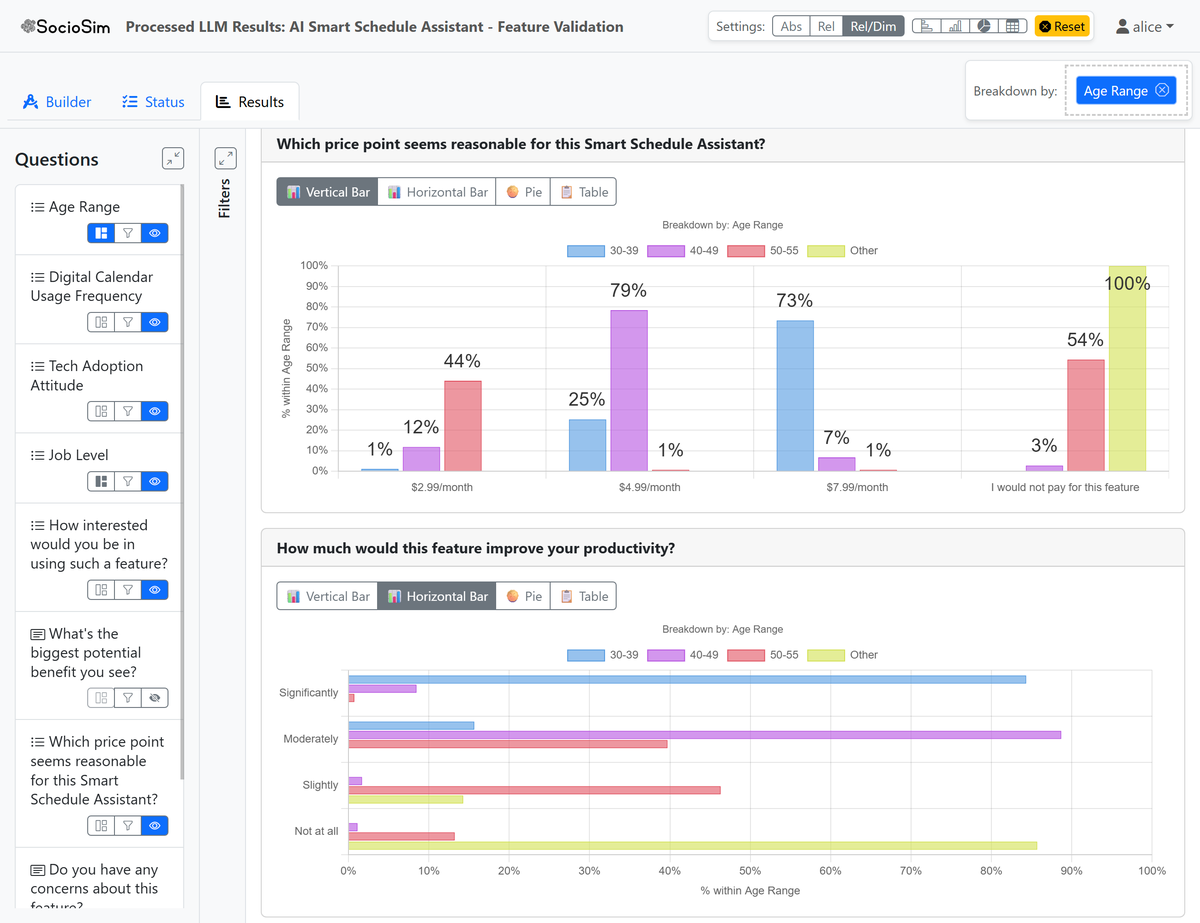Toggle breakdown icon for Age Range question
The width and height of the screenshot is (1200, 923).
coord(101,233)
